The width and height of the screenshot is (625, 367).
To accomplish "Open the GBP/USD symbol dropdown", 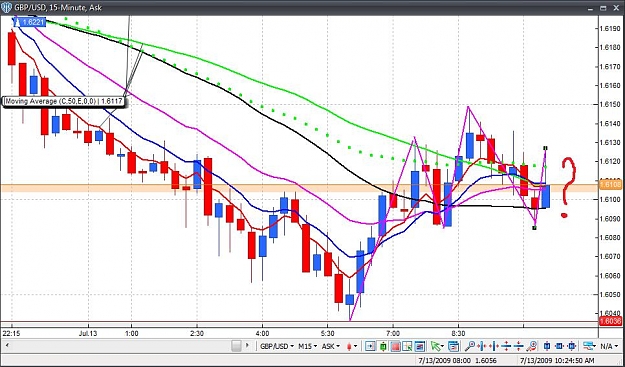I will [x=277, y=346].
